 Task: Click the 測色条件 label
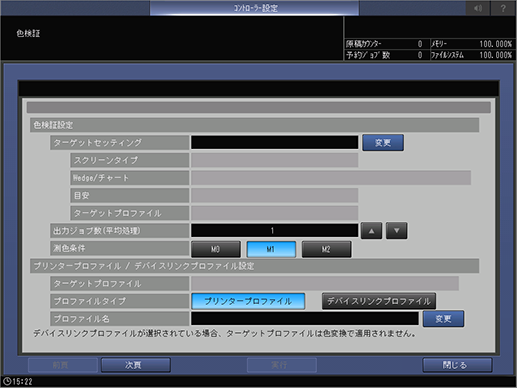pyautogui.click(x=120, y=248)
